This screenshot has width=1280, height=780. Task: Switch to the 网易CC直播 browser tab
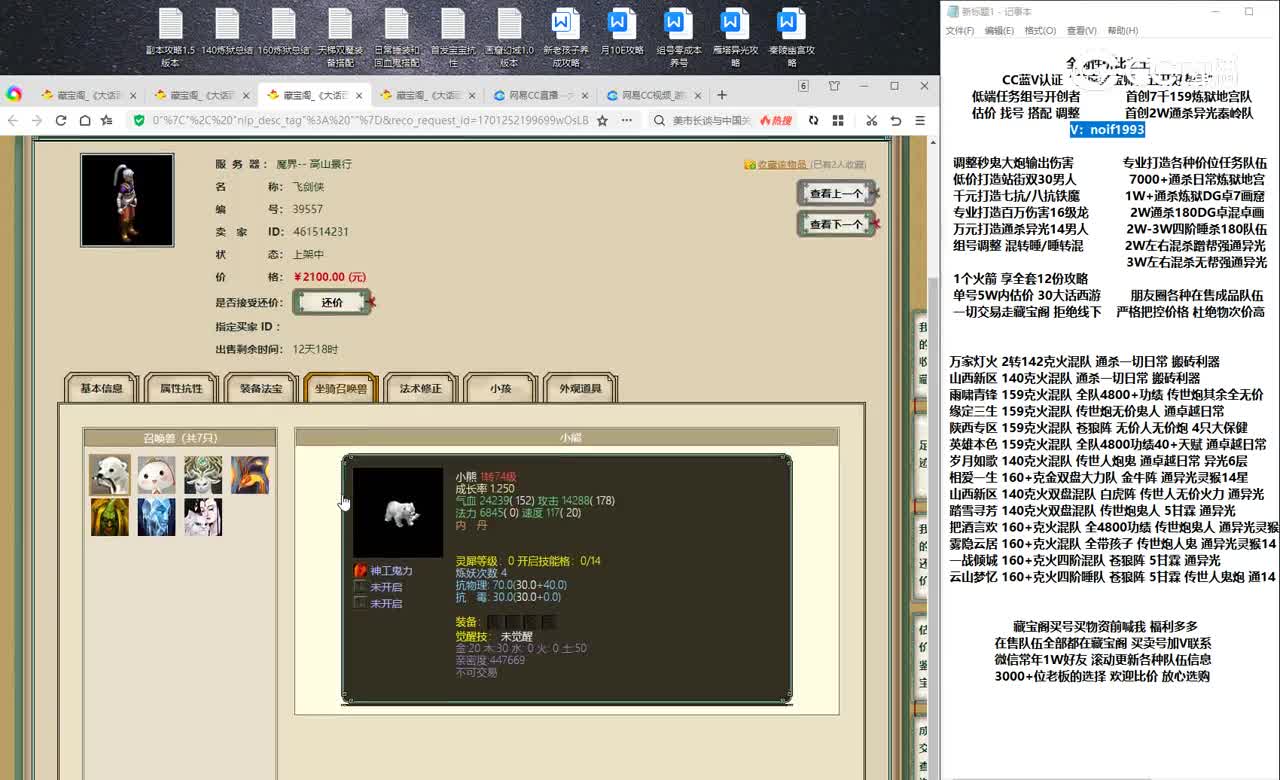[x=539, y=95]
